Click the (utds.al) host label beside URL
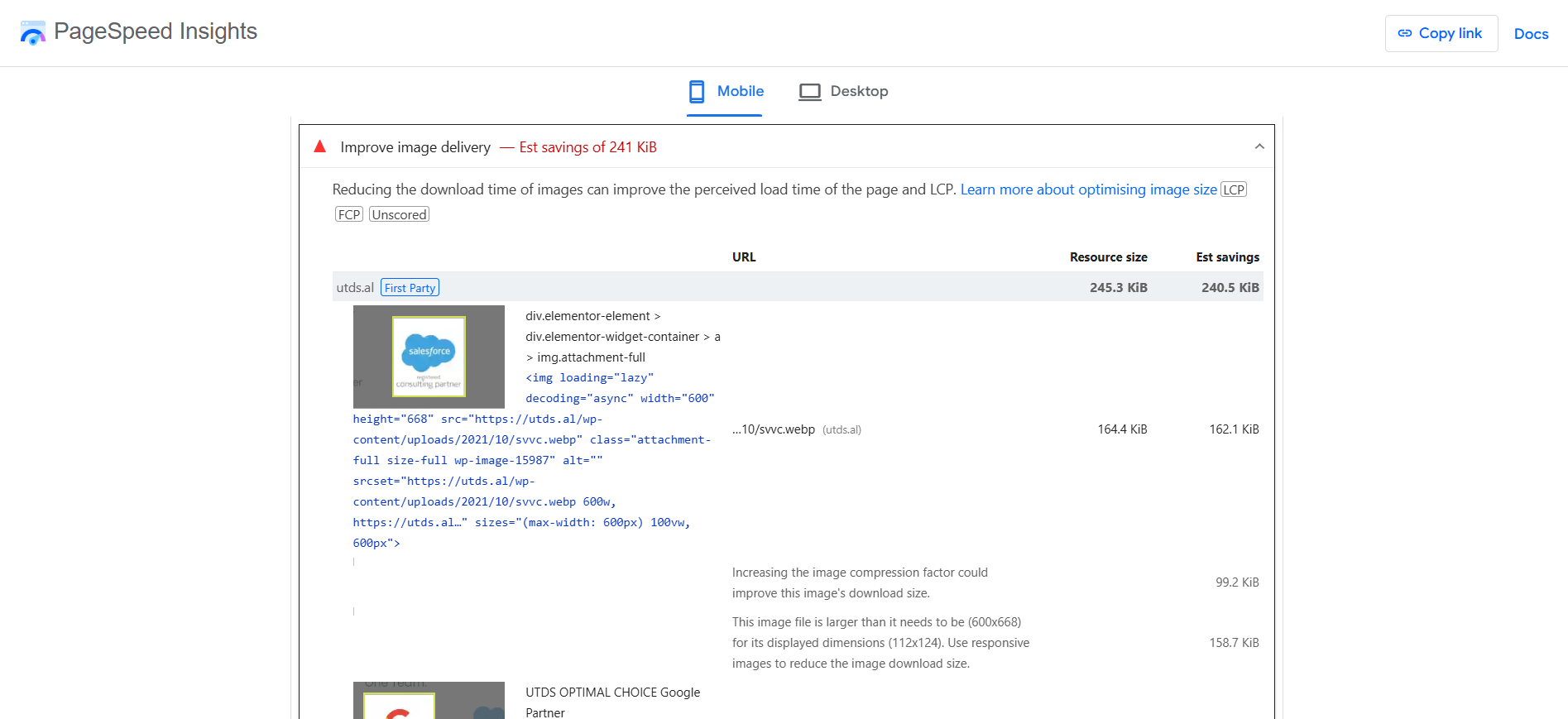This screenshot has height=719, width=1568. click(842, 430)
